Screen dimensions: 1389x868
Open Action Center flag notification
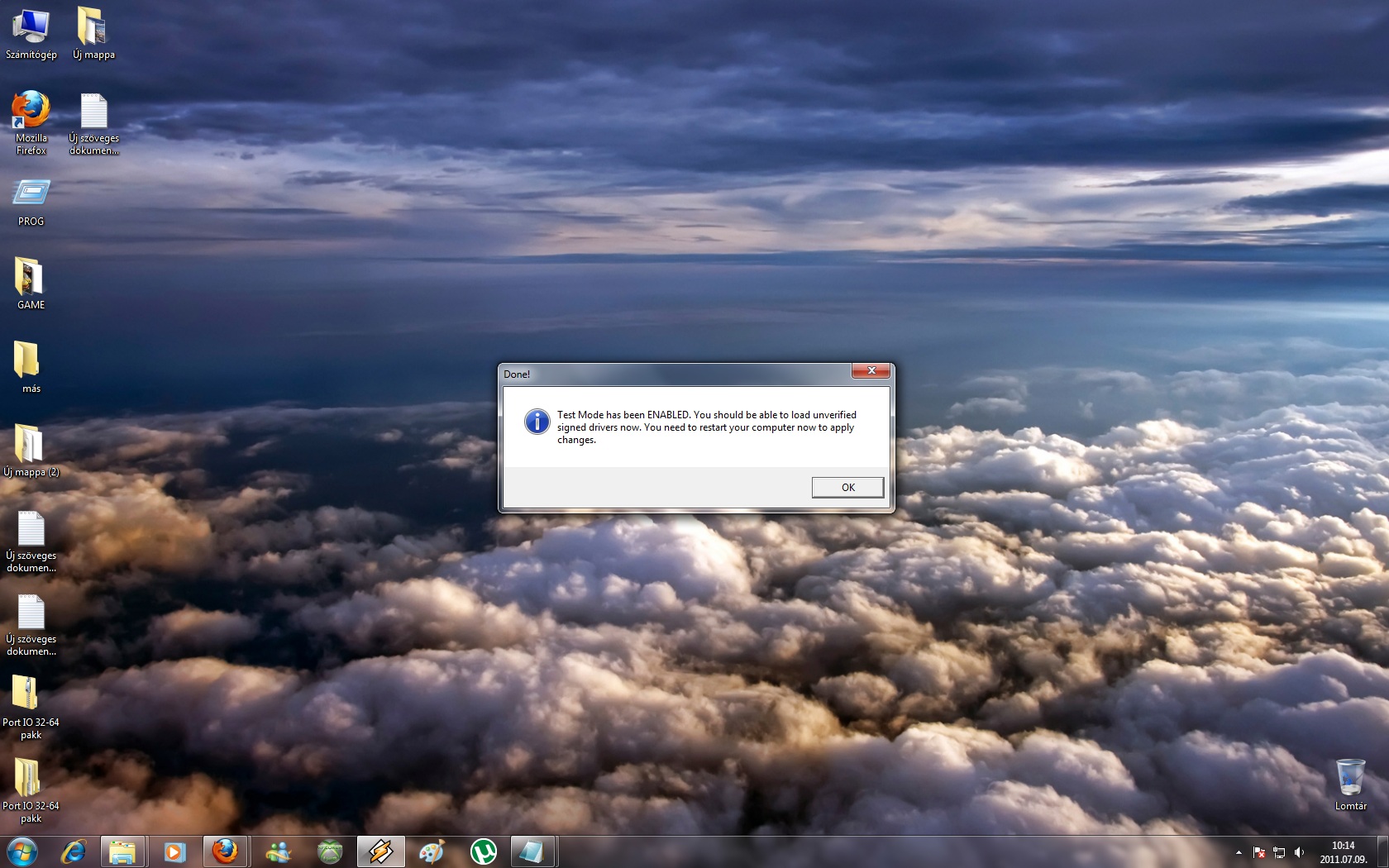point(1259,852)
